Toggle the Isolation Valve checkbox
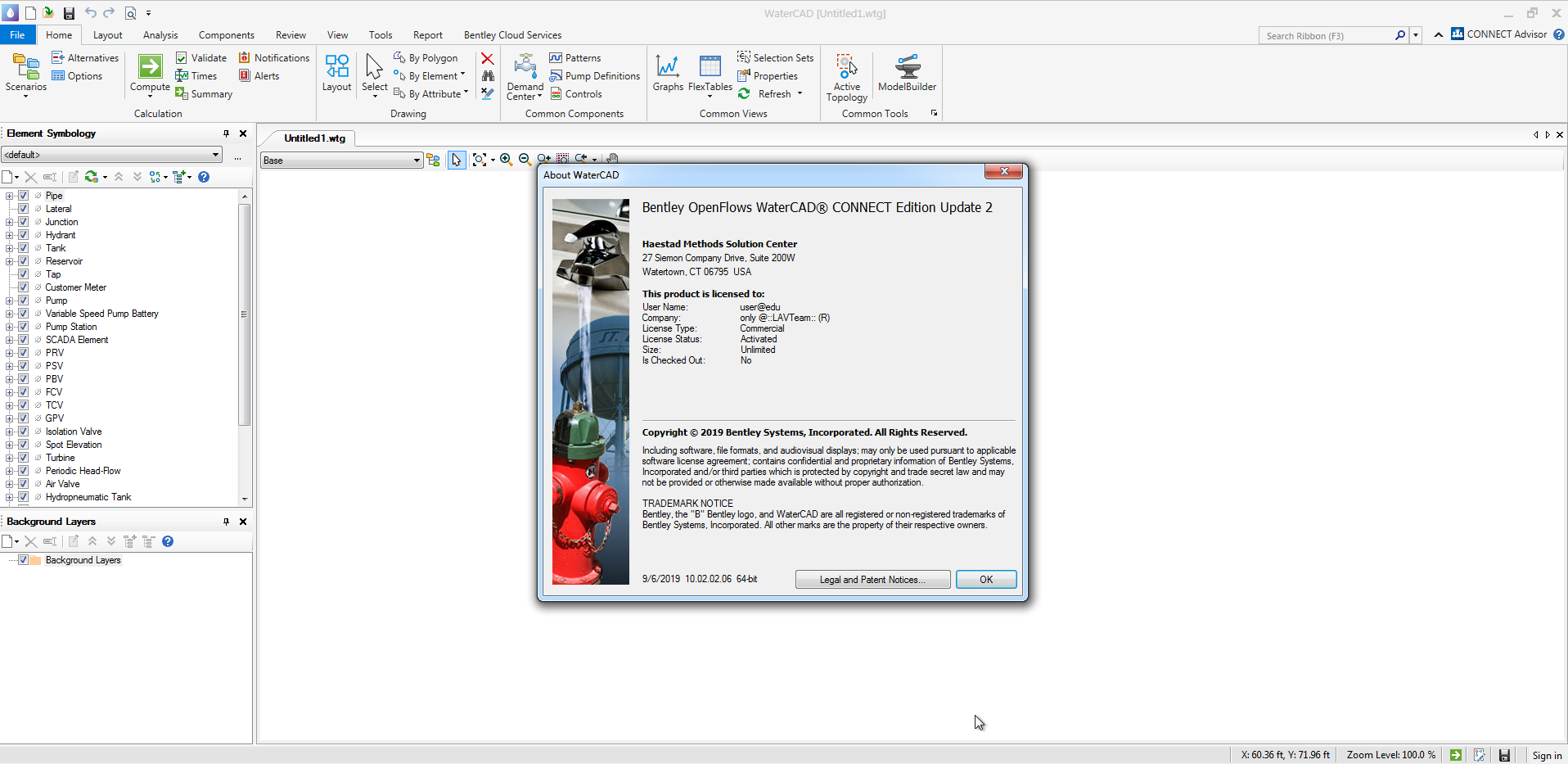 pyautogui.click(x=23, y=432)
